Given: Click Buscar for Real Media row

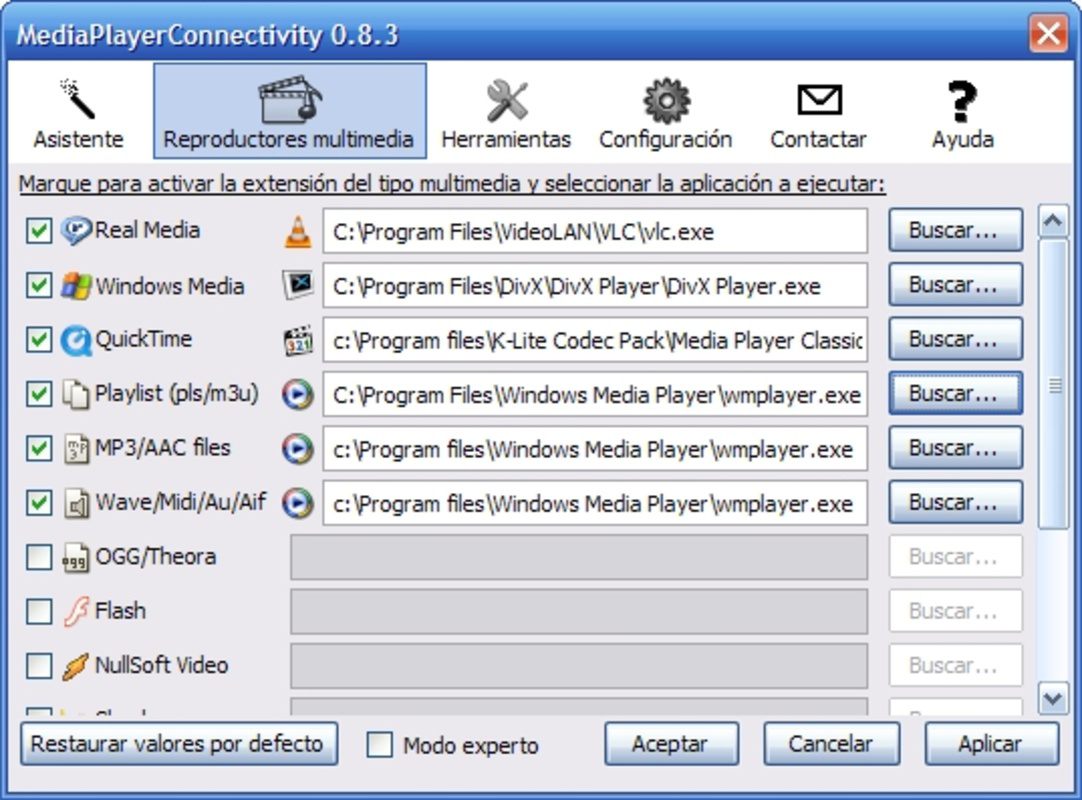Looking at the screenshot, I should (956, 230).
